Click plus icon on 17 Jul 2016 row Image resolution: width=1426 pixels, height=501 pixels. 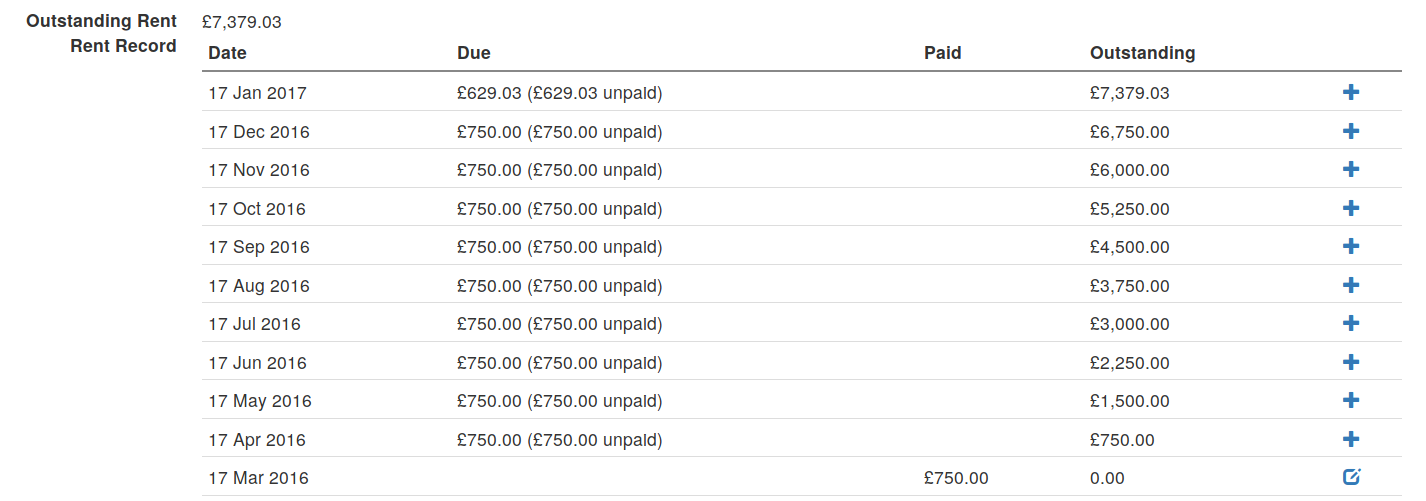tap(1350, 324)
